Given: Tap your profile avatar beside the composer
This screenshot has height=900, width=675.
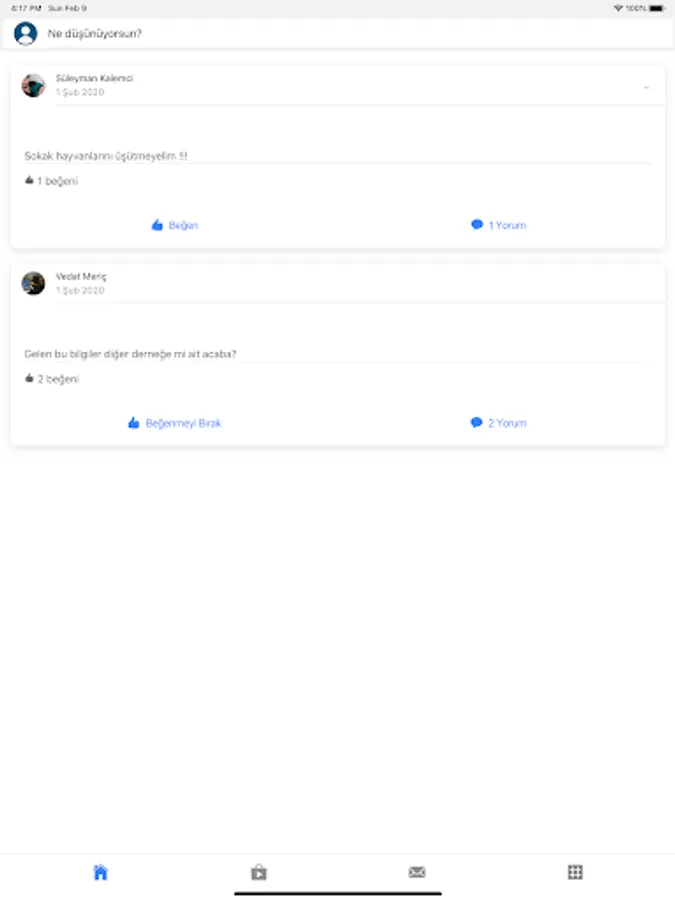Looking at the screenshot, I should (25, 33).
